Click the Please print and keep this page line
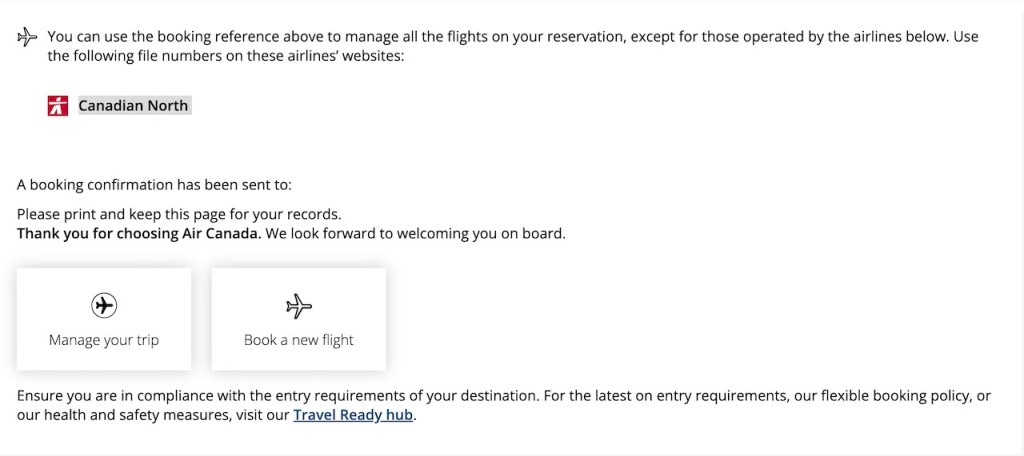This screenshot has width=1024, height=456. coord(179,214)
